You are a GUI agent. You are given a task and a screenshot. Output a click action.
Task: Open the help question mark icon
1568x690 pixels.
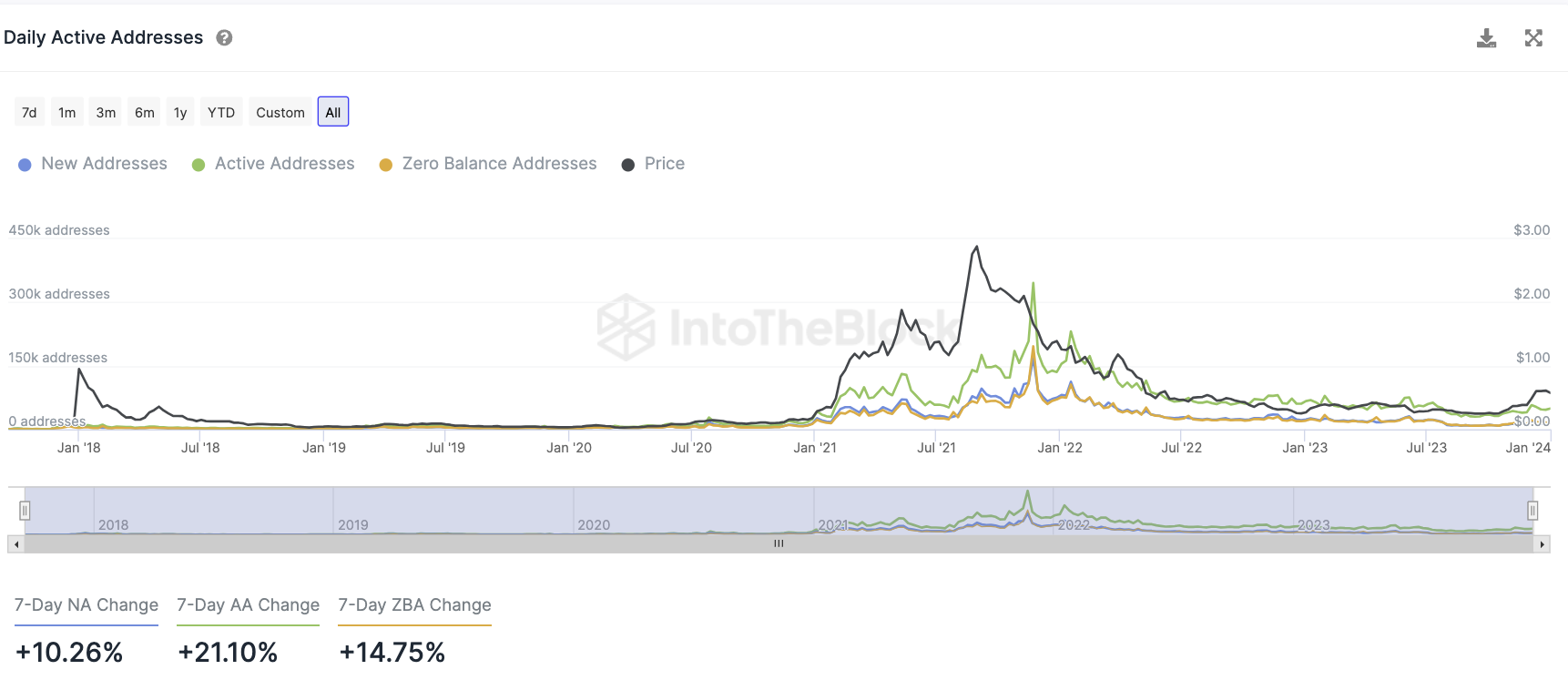[x=224, y=38]
